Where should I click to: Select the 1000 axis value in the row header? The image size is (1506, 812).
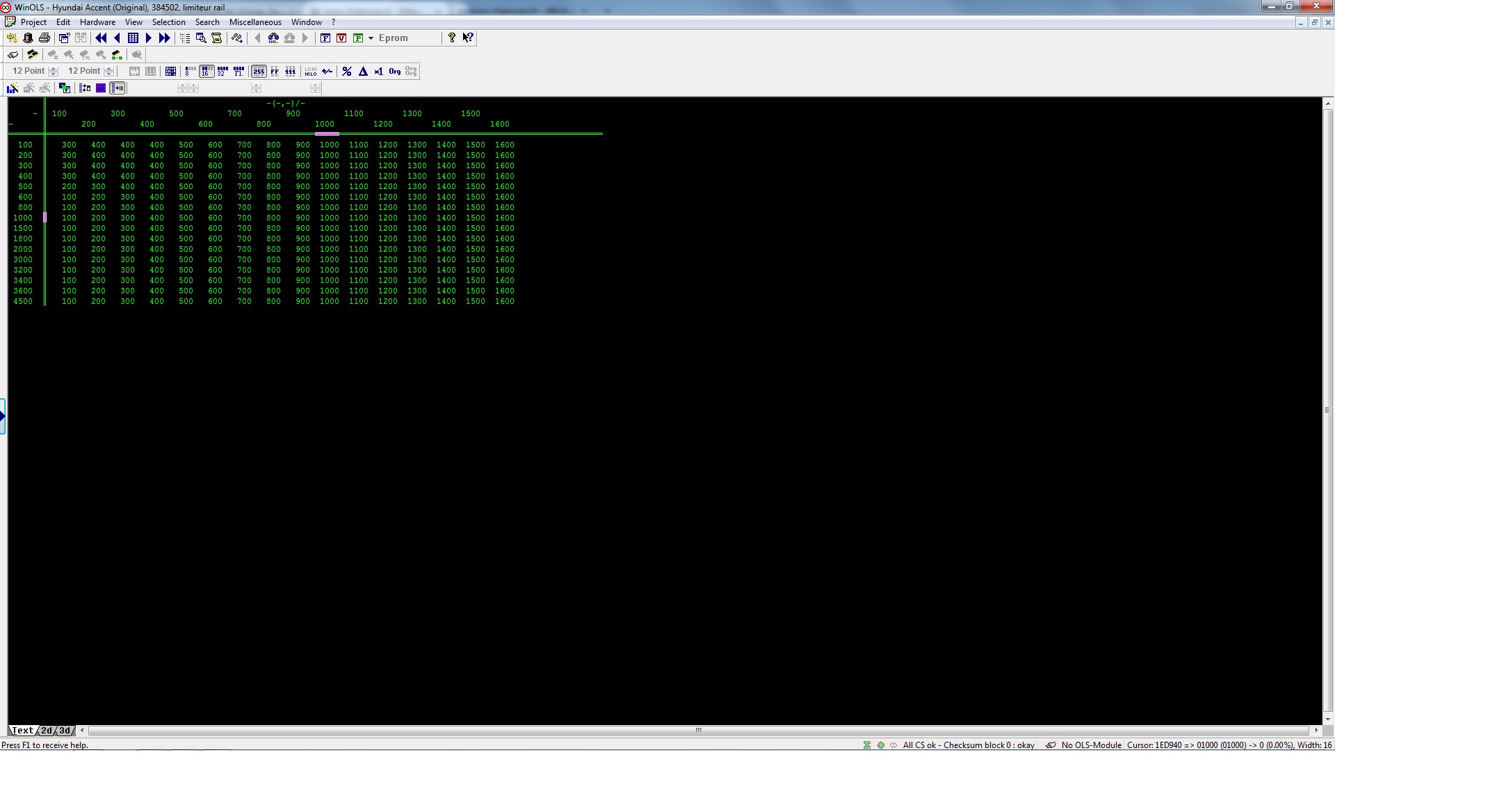23,218
